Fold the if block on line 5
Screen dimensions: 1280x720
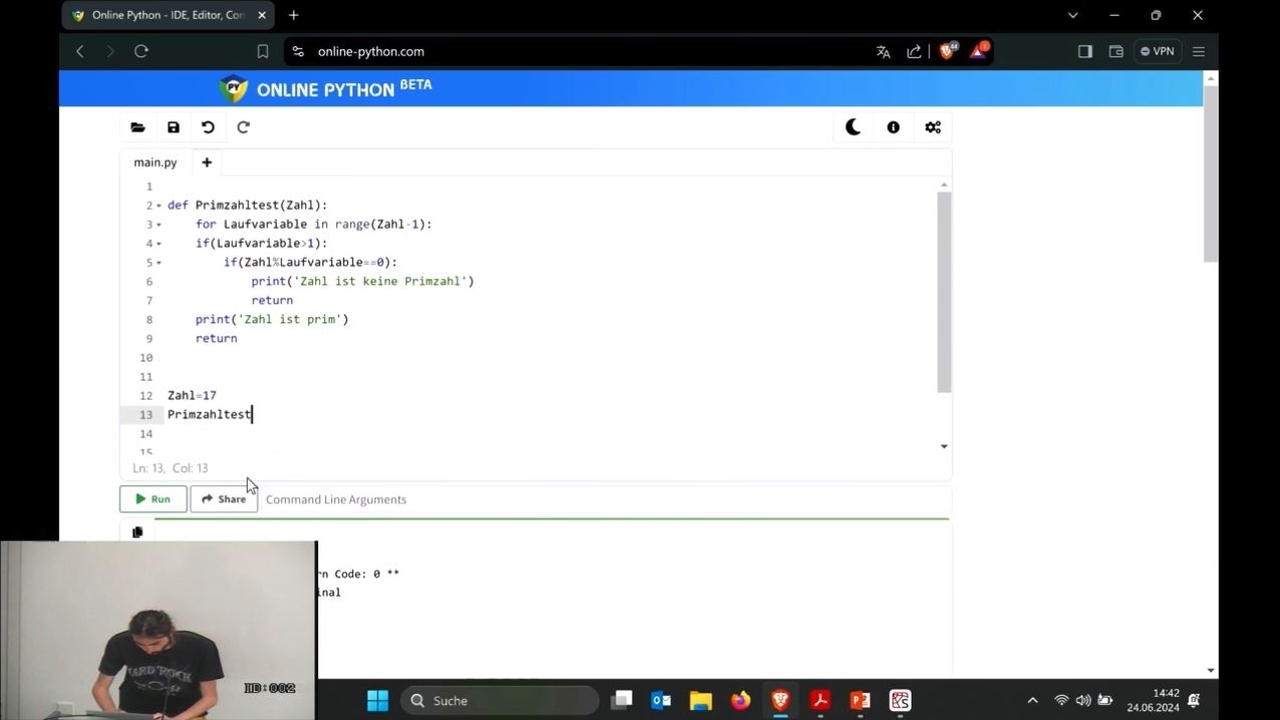[x=159, y=262]
